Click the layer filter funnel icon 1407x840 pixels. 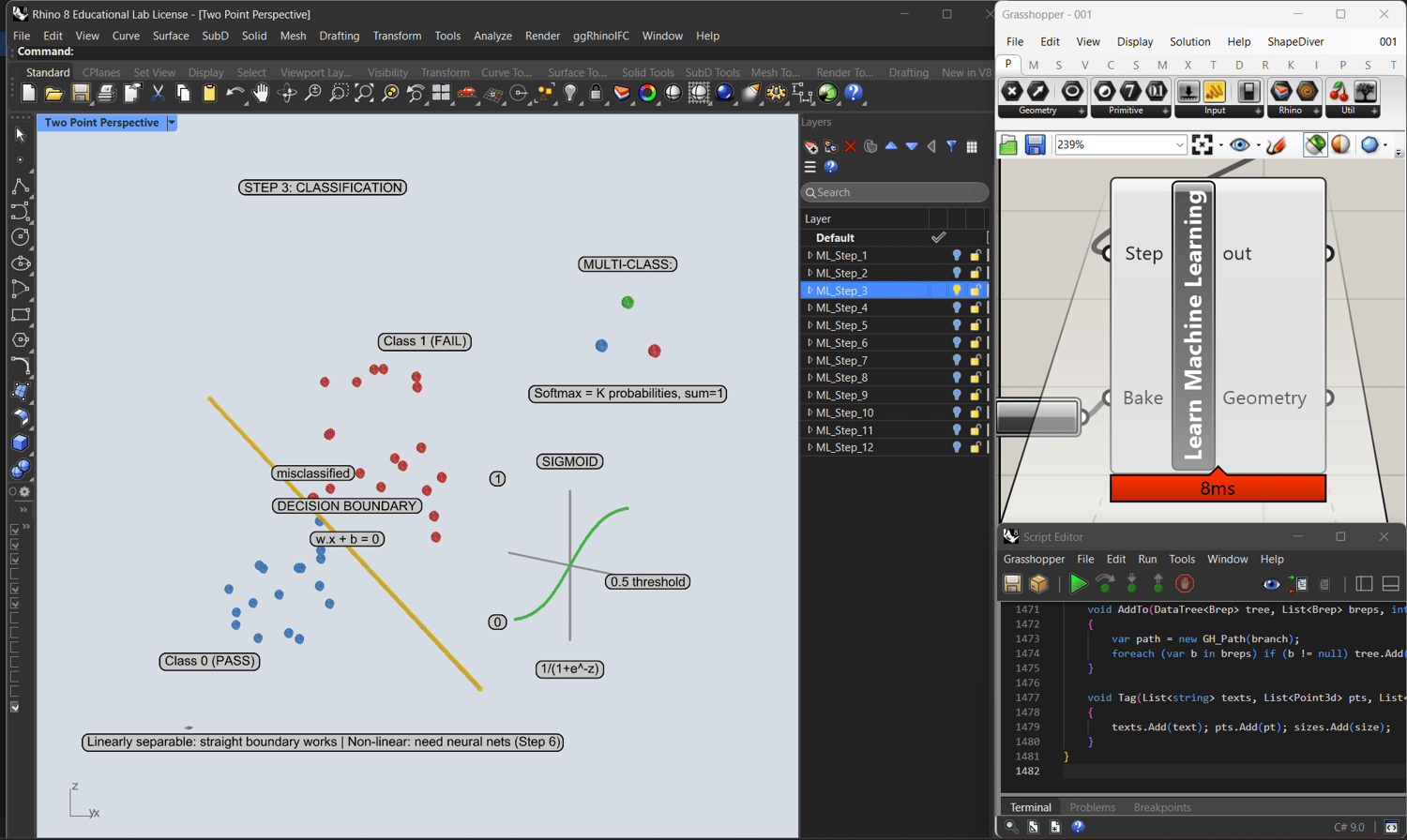951,146
